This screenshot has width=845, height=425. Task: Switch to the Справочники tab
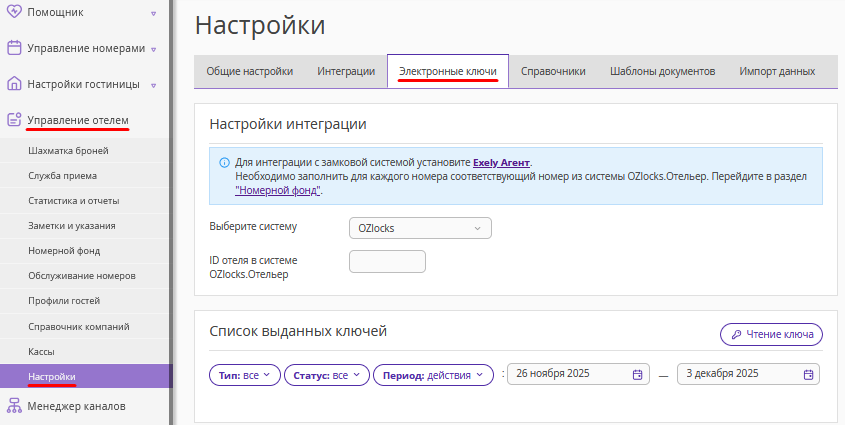[x=553, y=71]
